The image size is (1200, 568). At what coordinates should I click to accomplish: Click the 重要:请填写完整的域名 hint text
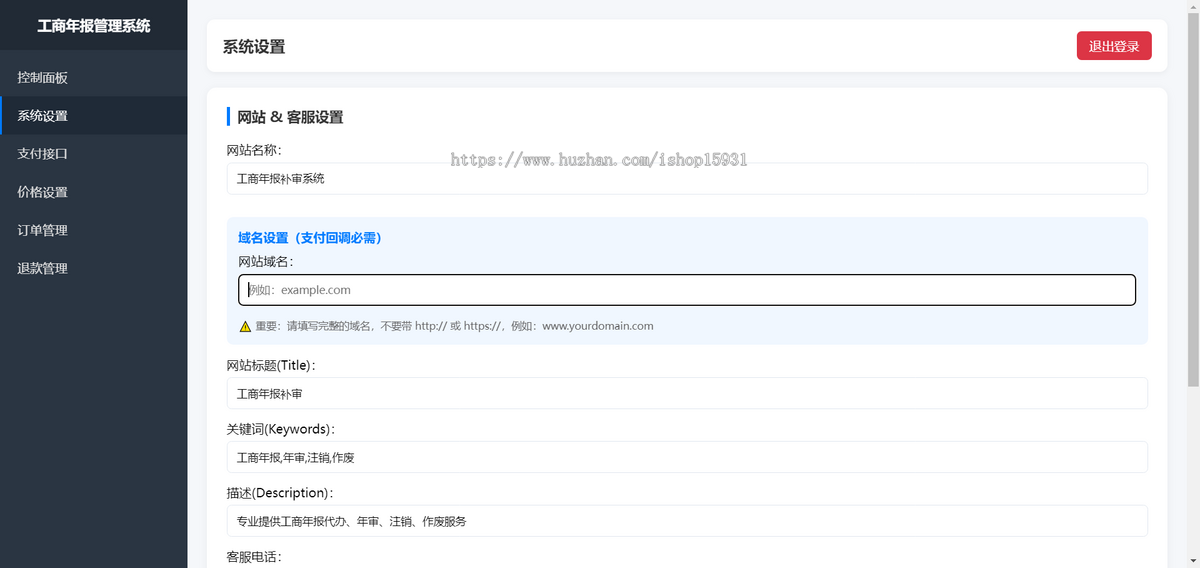pyautogui.click(x=454, y=326)
